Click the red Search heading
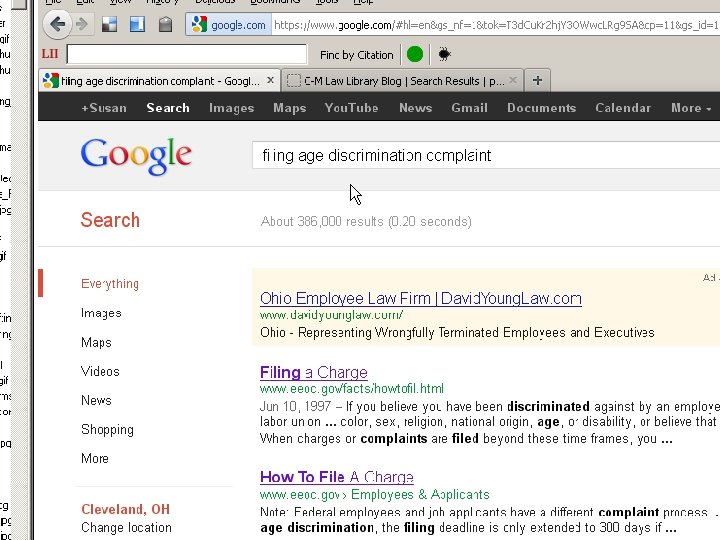720x540 pixels. click(x=110, y=220)
